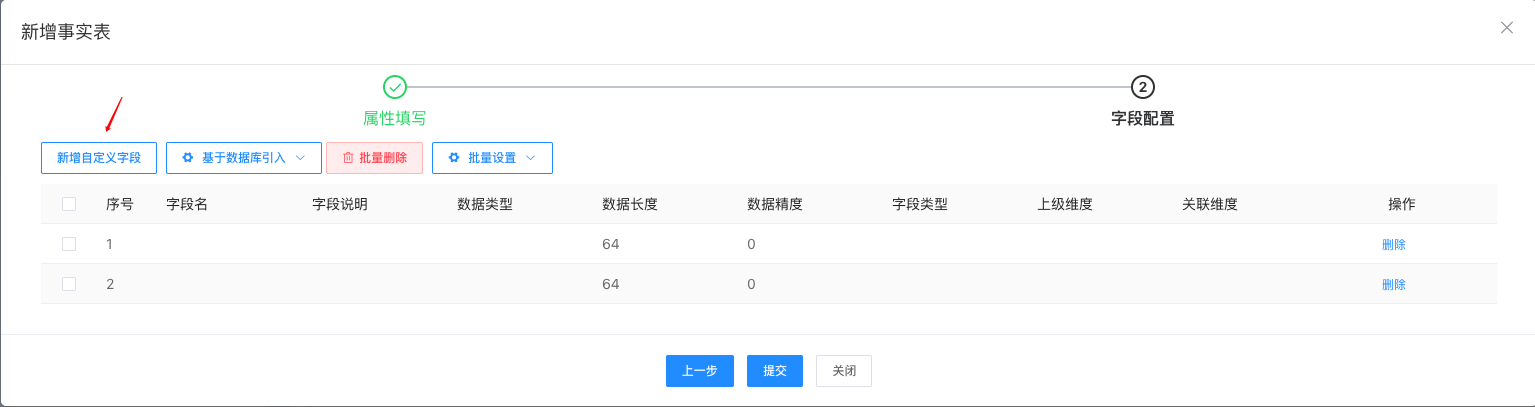Click the 提交 button

point(775,371)
